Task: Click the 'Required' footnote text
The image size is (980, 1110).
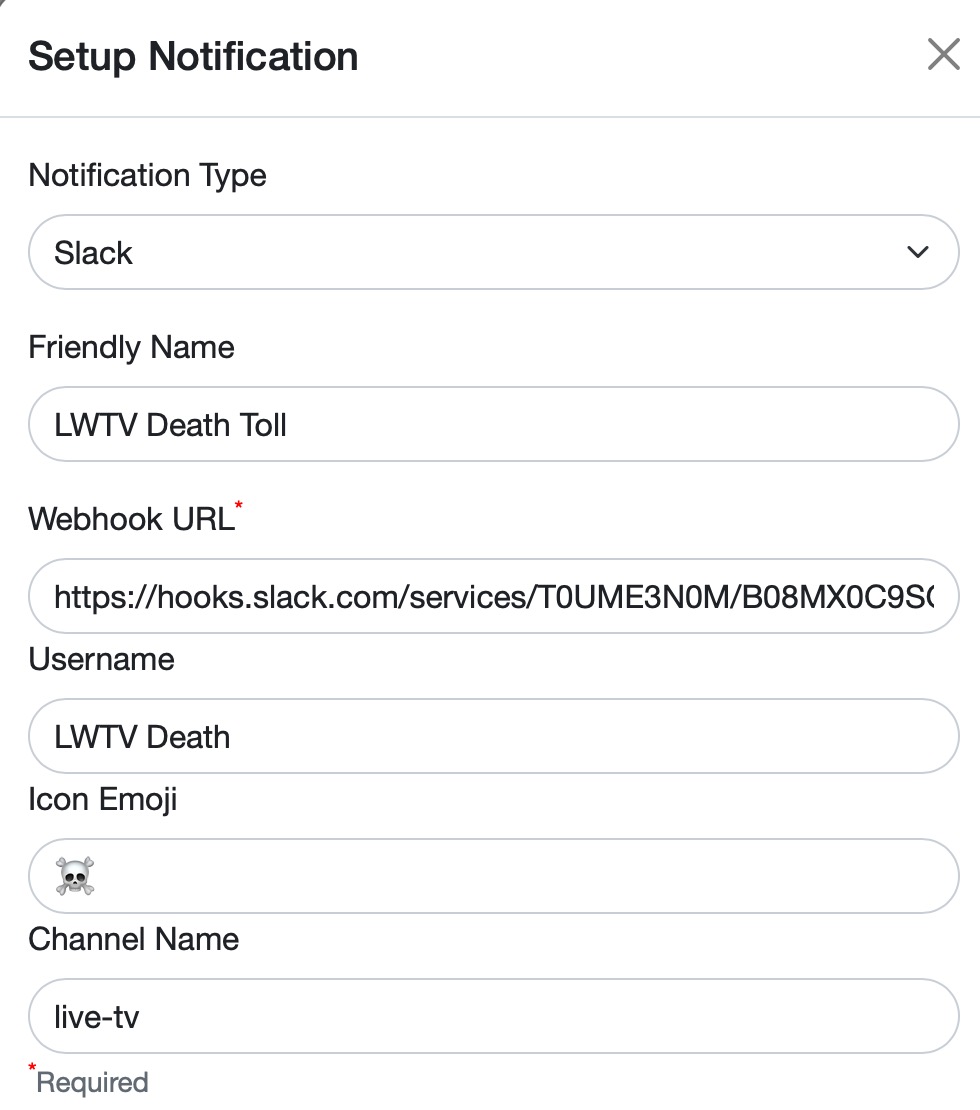Action: pyautogui.click(x=92, y=1082)
